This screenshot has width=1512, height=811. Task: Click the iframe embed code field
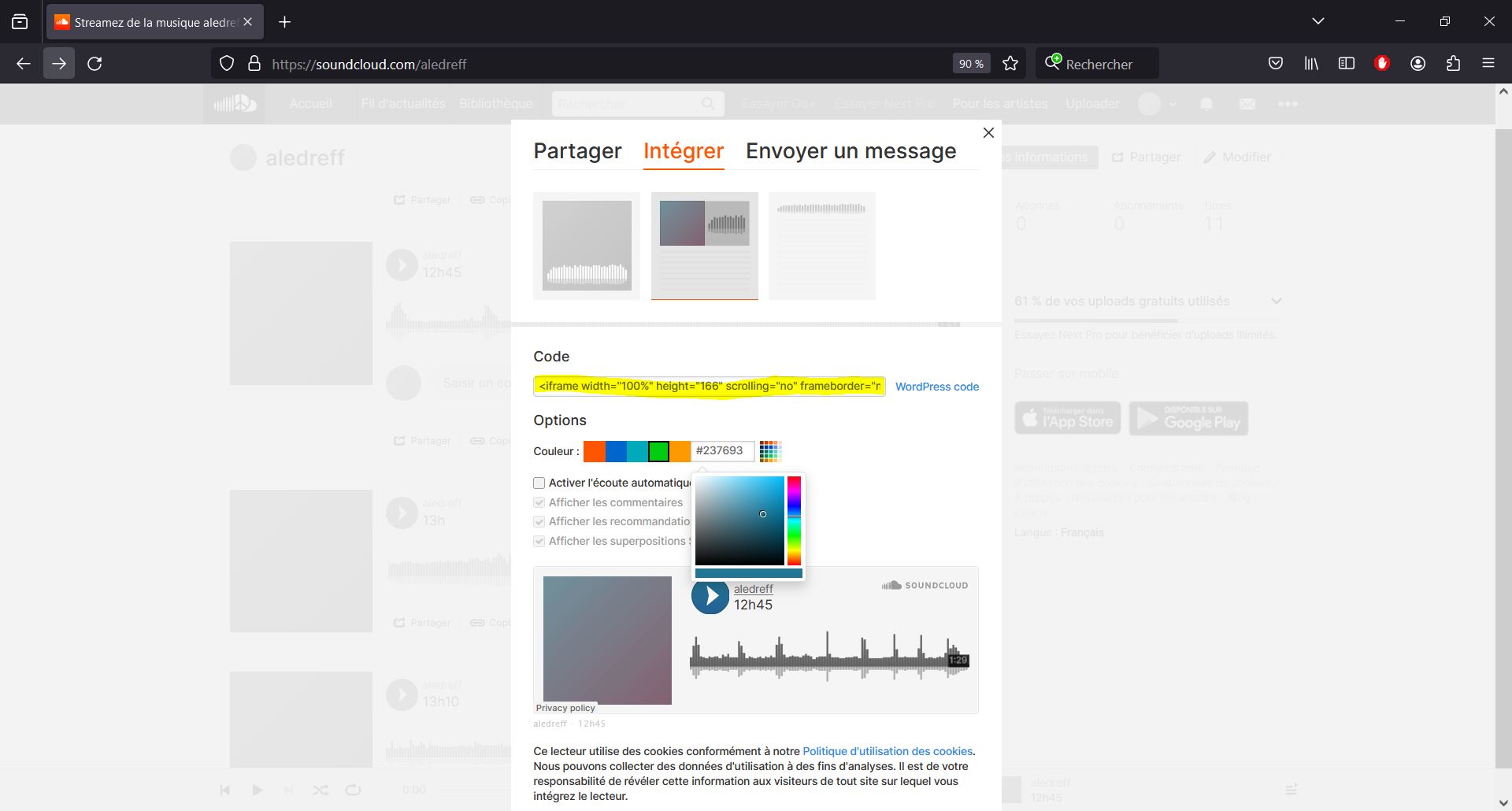coord(709,386)
